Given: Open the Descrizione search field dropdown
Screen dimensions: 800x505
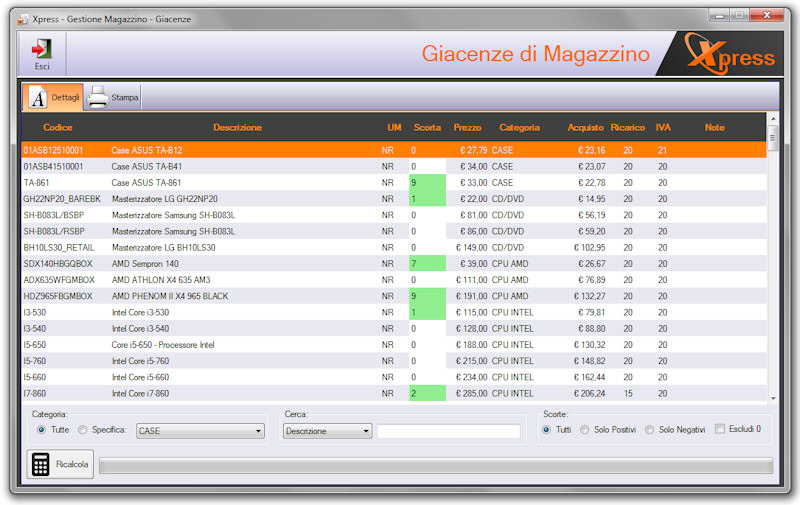Looking at the screenshot, I should (328, 431).
